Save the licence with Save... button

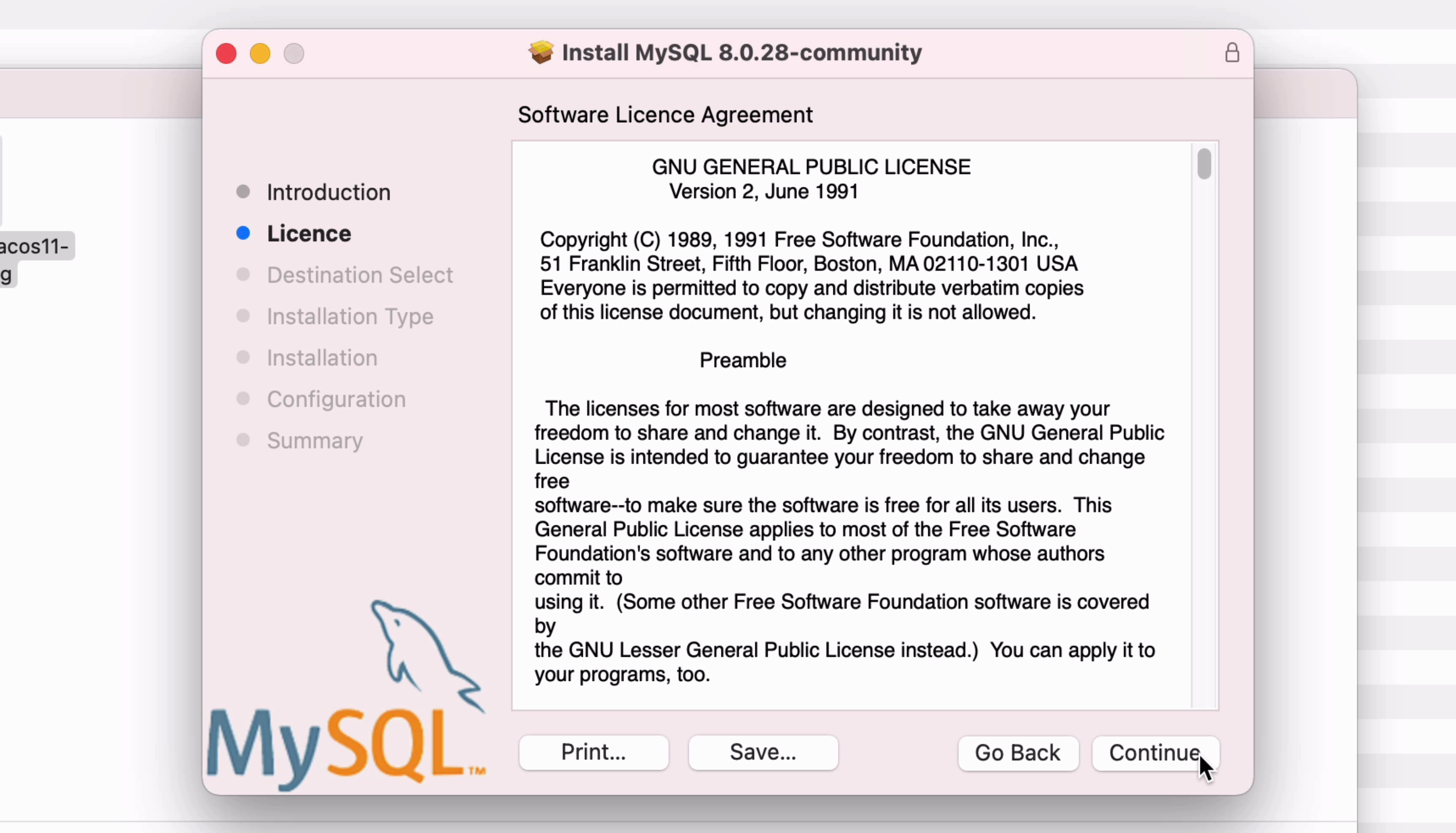(x=762, y=752)
